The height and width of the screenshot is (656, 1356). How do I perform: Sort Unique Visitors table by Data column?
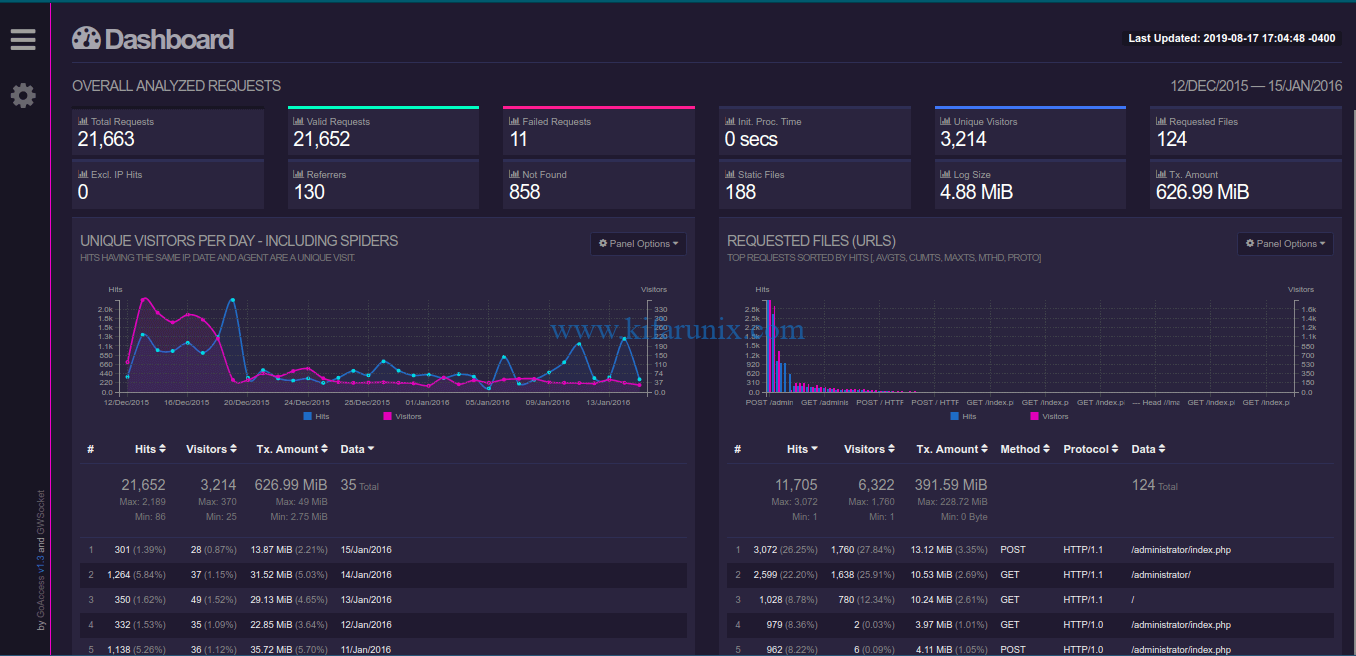357,449
